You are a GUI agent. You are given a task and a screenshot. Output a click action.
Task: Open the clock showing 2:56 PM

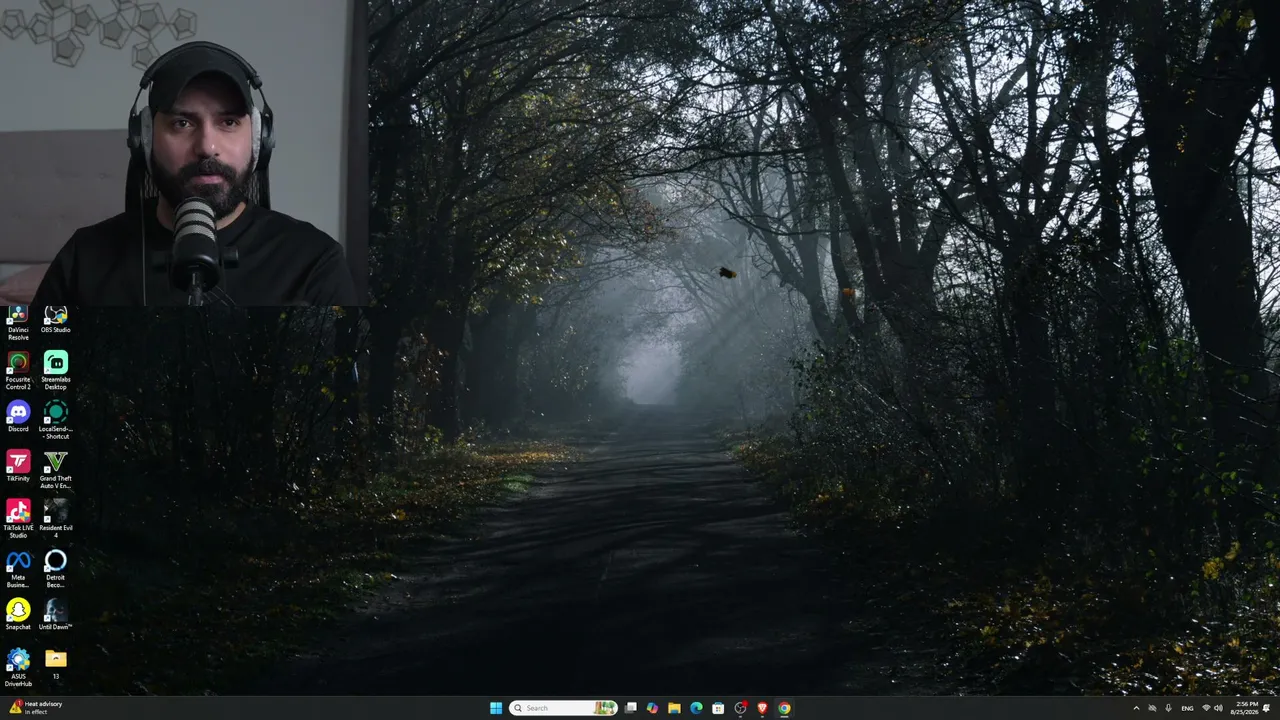click(x=1246, y=708)
